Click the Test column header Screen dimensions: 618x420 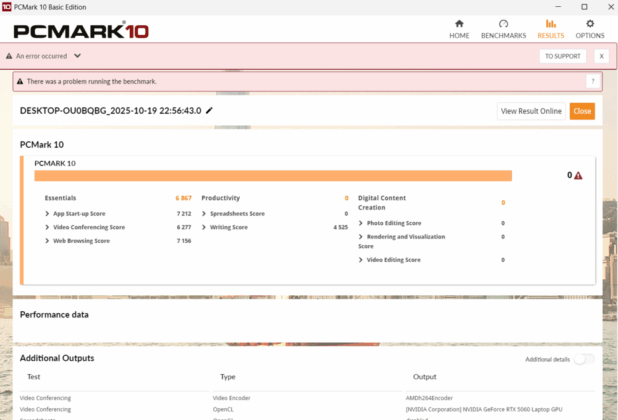click(34, 377)
